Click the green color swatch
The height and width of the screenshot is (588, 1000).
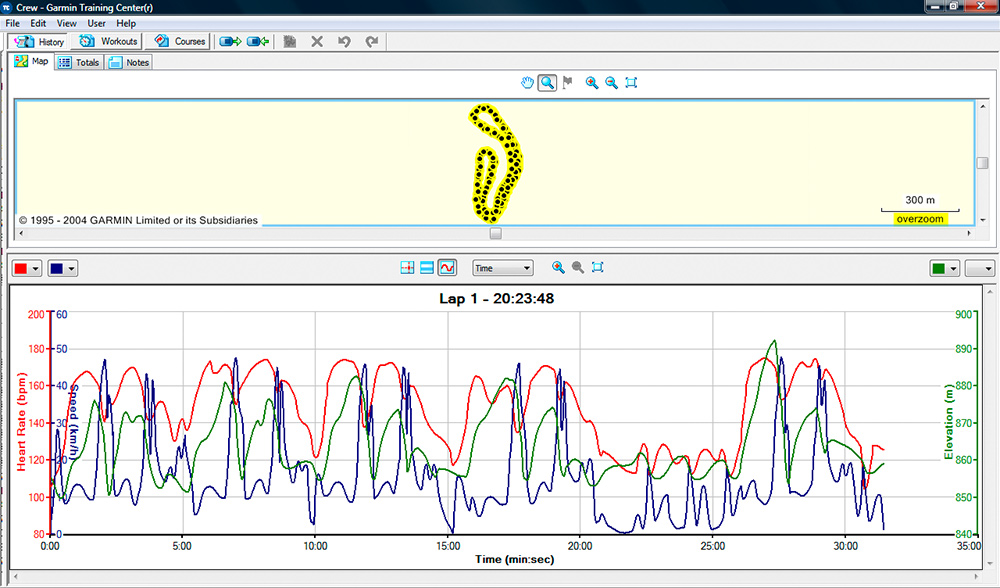click(x=938, y=268)
